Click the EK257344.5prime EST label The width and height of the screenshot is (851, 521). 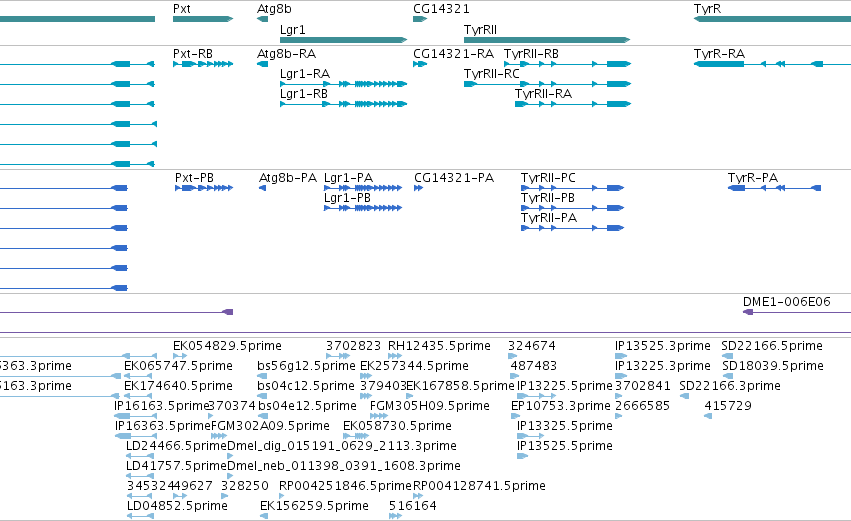click(414, 366)
